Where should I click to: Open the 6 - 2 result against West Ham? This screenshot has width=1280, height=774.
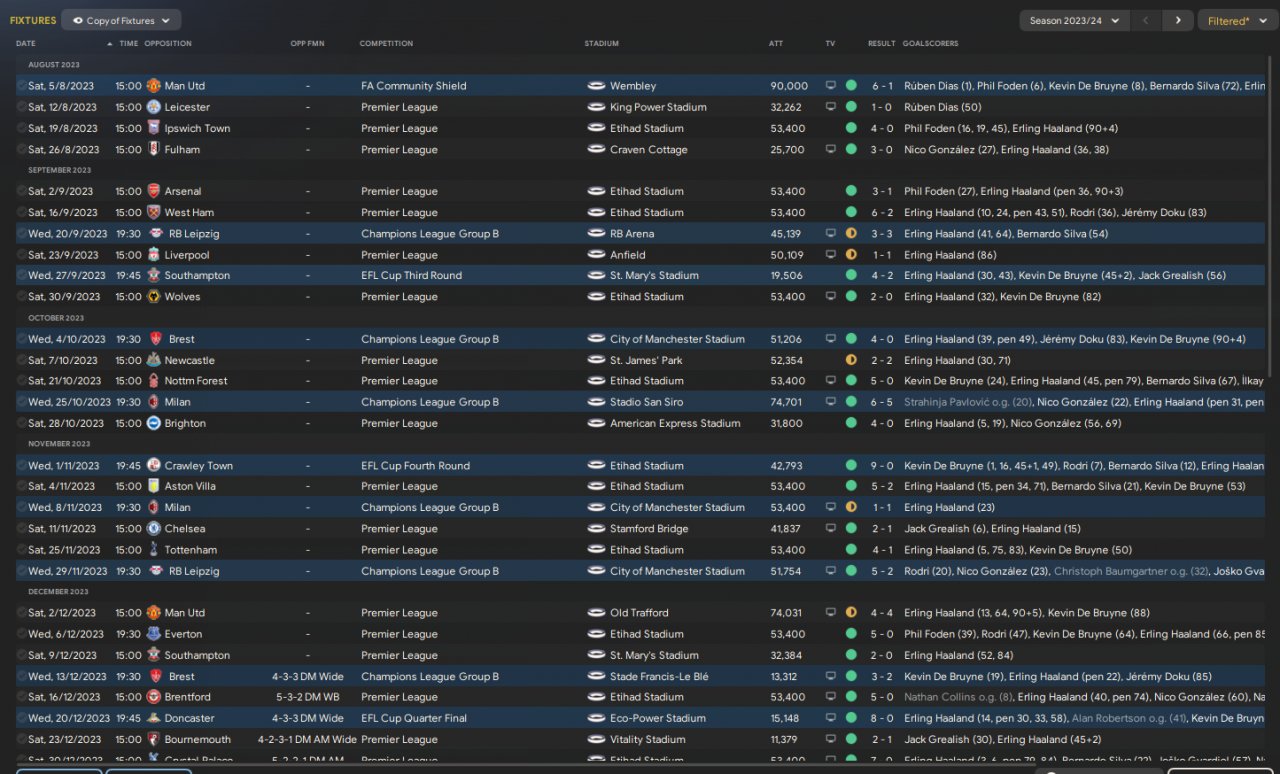pos(881,212)
